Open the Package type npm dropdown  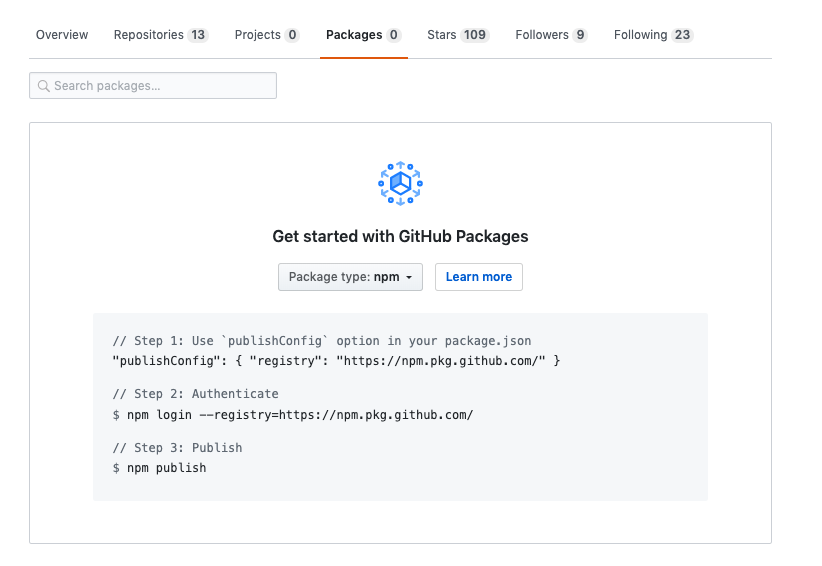tap(350, 277)
